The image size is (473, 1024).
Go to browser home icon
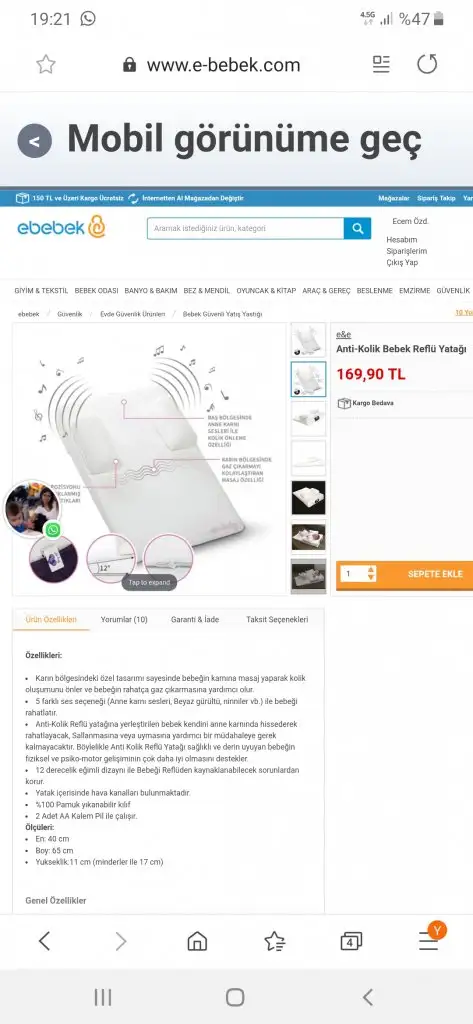point(197,941)
